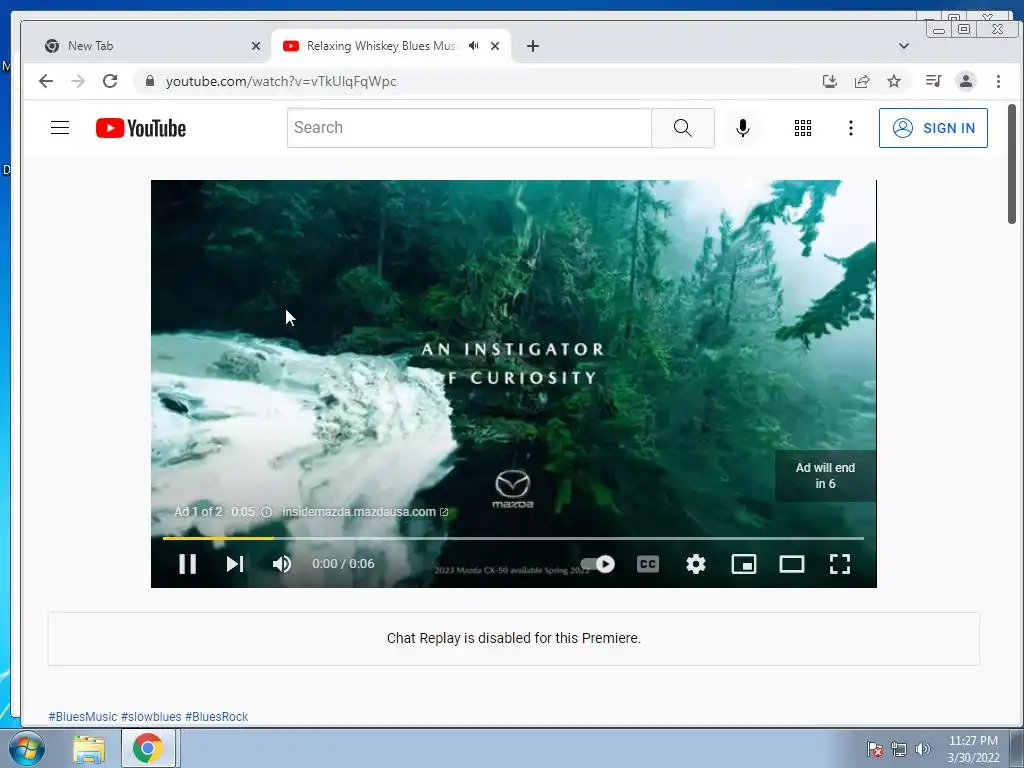Close the New Tab tab

point(255,46)
